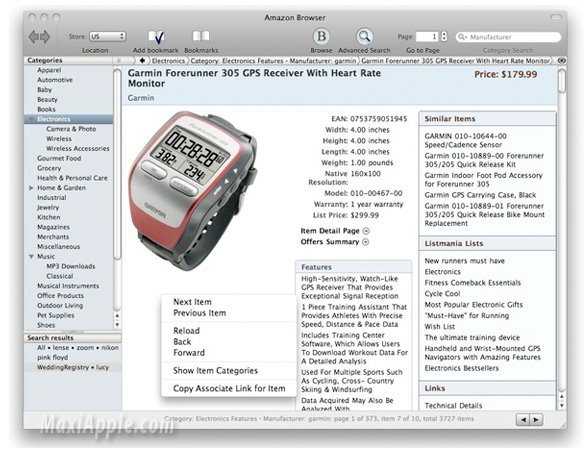Click the Page number field
The height and width of the screenshot is (451, 586).
(427, 37)
